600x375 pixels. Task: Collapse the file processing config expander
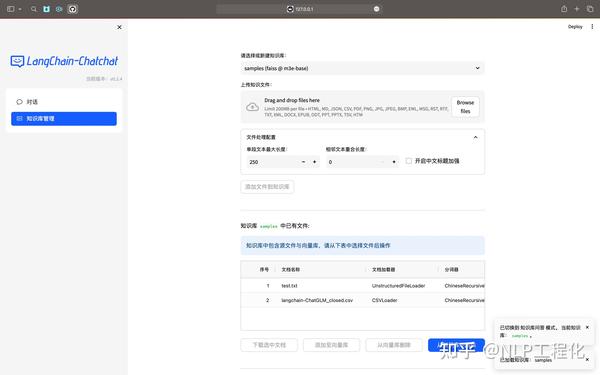pyautogui.click(x=475, y=137)
